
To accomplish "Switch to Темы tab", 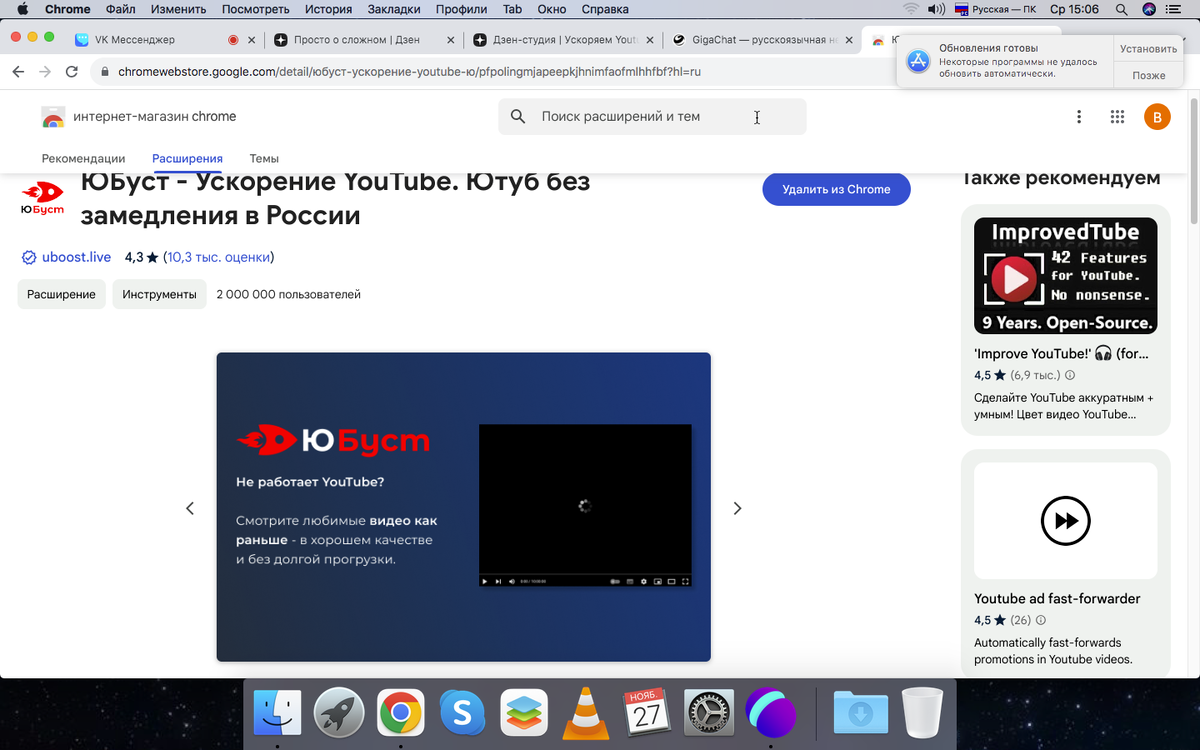I will [264, 158].
